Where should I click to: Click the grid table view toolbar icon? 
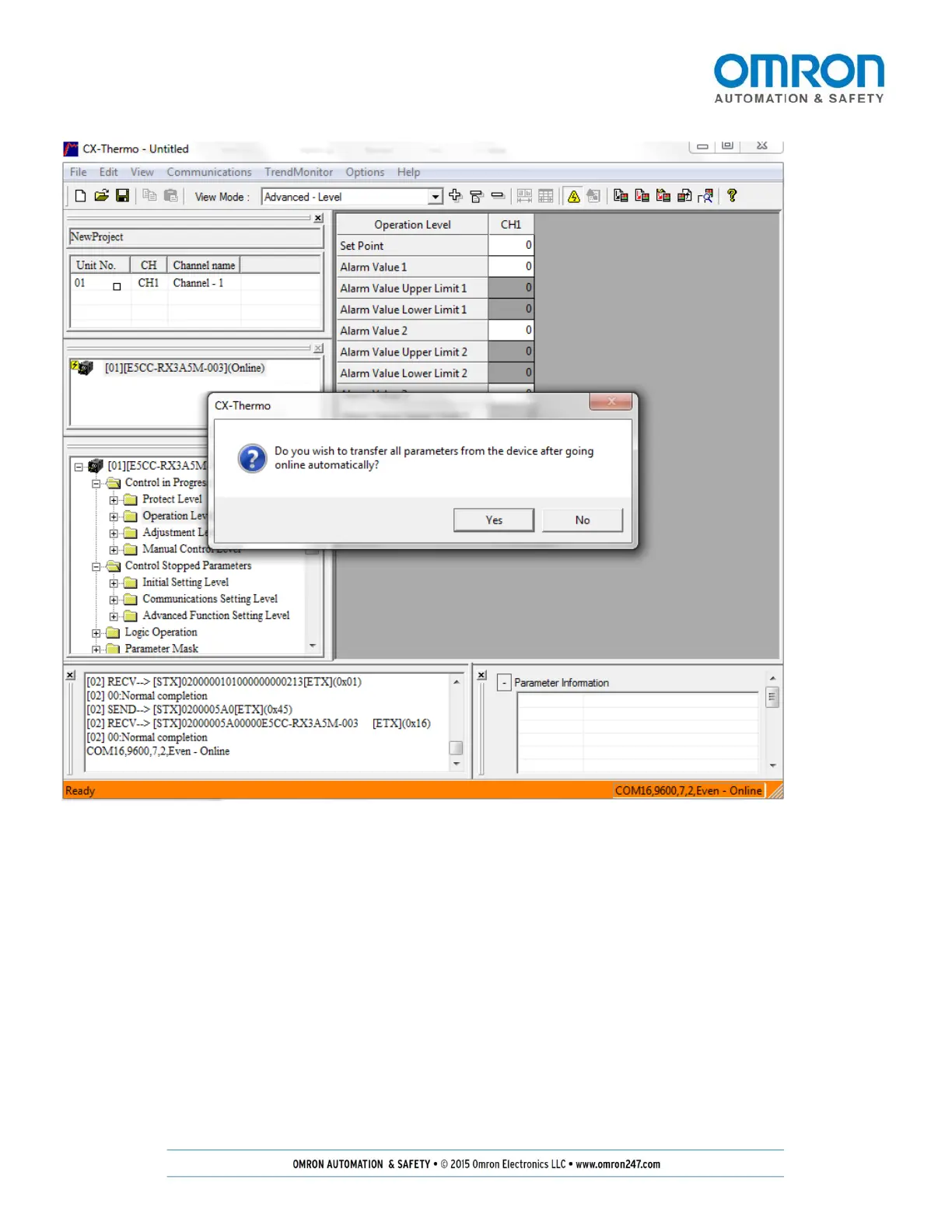[546, 196]
